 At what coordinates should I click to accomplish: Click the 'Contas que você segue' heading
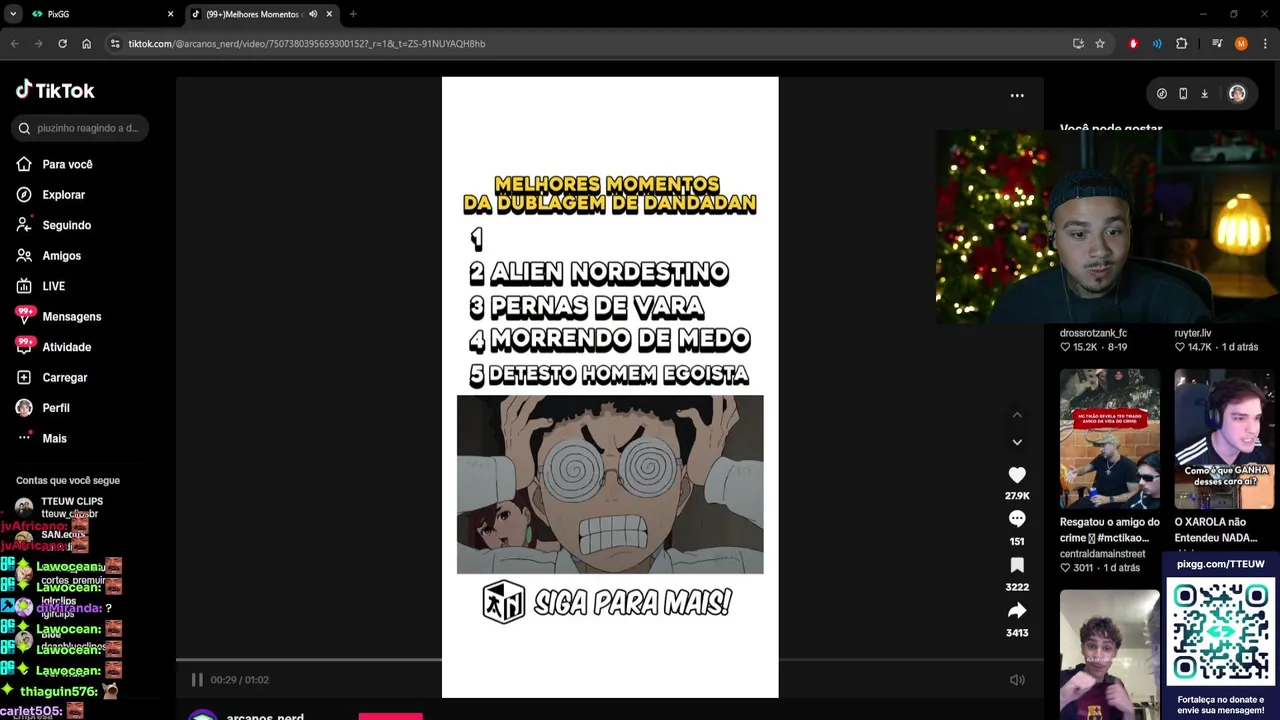pos(67,481)
